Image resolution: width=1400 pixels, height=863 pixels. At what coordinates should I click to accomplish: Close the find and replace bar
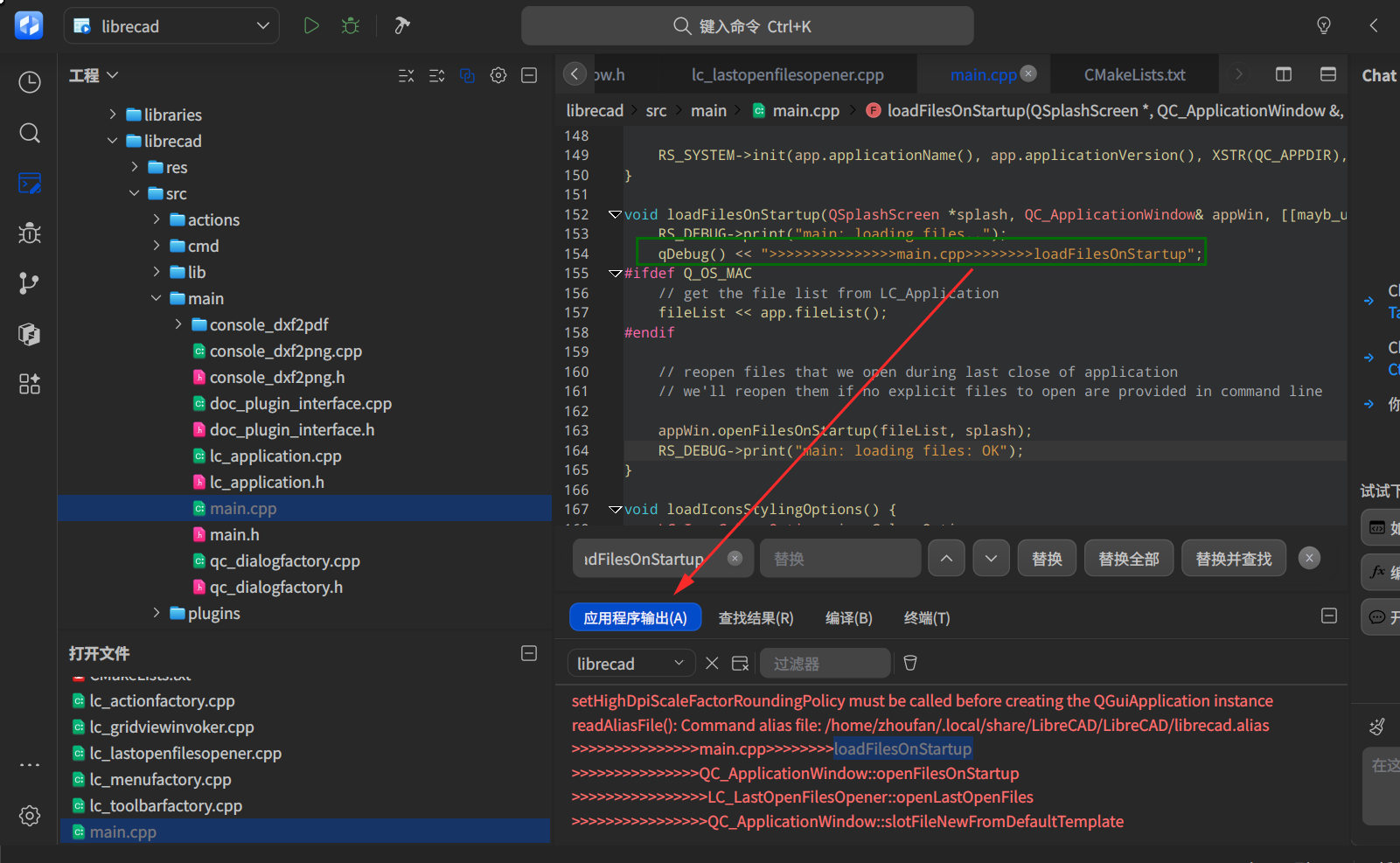coord(1309,558)
